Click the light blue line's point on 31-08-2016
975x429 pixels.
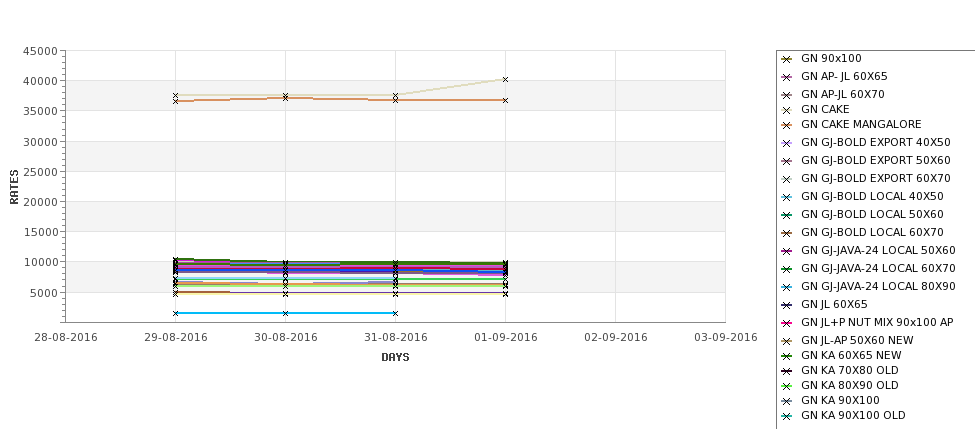click(395, 313)
